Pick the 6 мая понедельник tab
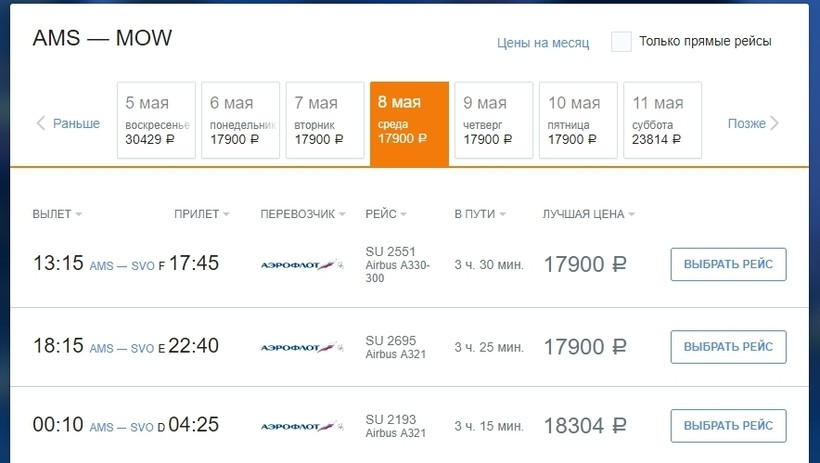This screenshot has width=820, height=463. 240,120
